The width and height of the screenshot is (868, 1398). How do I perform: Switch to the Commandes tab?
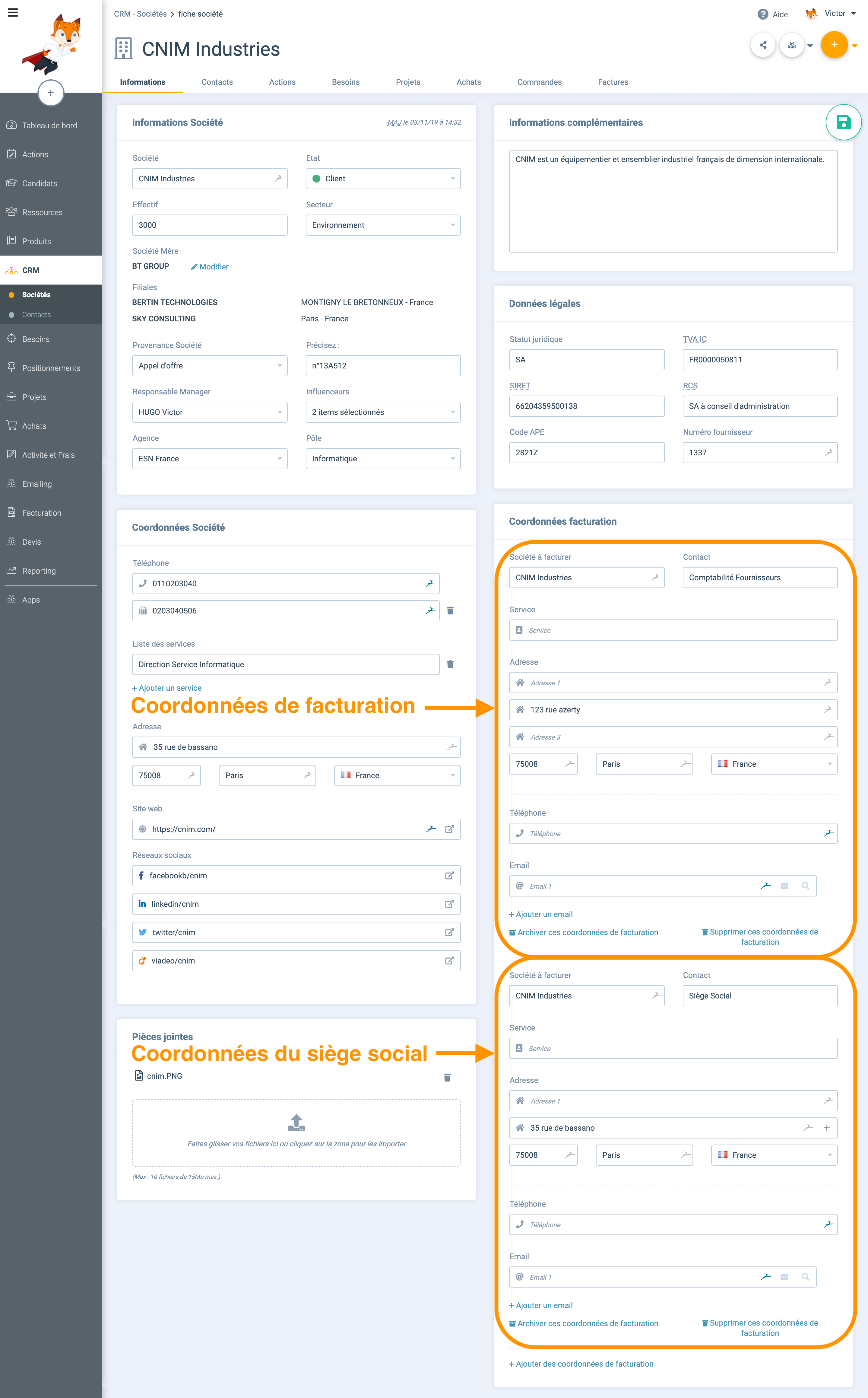(539, 82)
